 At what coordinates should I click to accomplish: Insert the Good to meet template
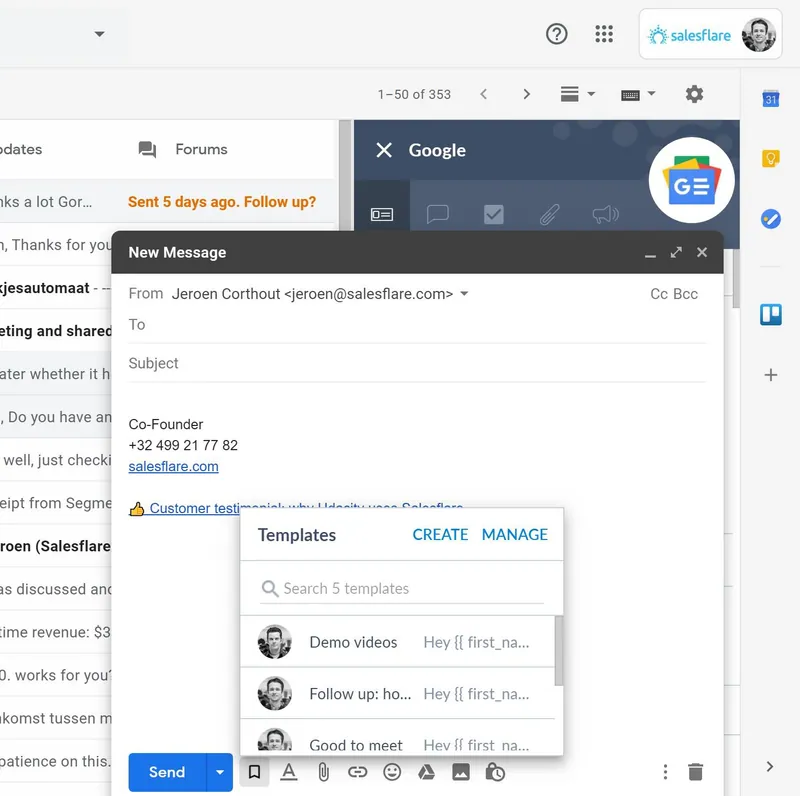pos(397,738)
